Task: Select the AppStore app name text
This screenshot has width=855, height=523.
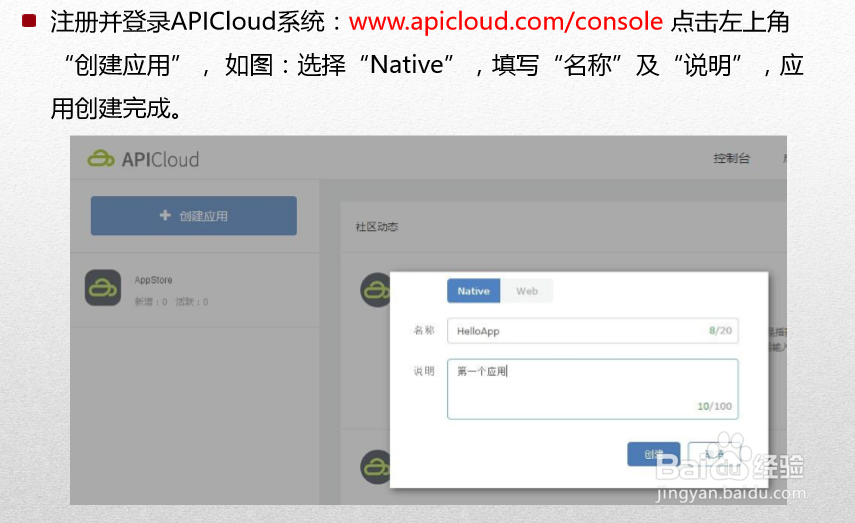Action: pos(153,280)
